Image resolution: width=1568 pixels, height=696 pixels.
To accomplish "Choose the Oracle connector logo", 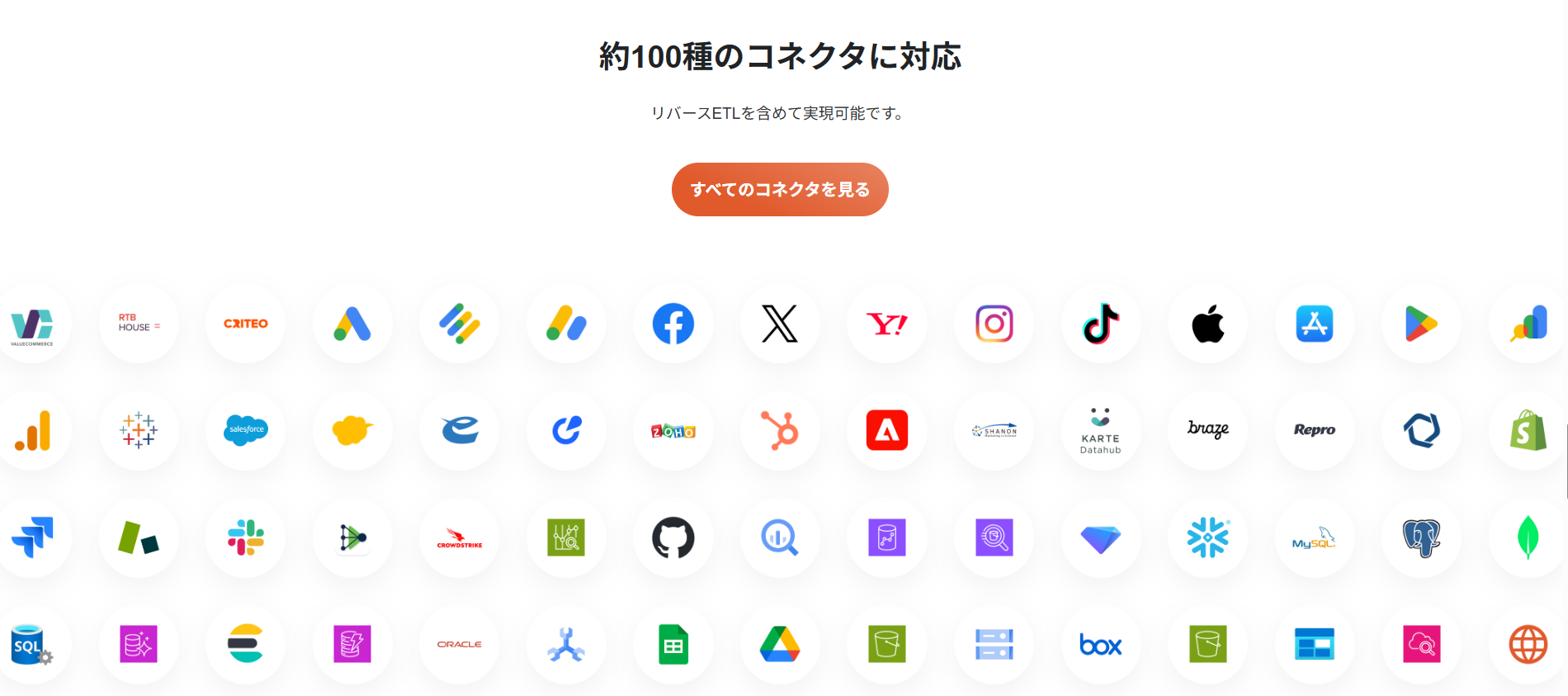I will point(460,645).
